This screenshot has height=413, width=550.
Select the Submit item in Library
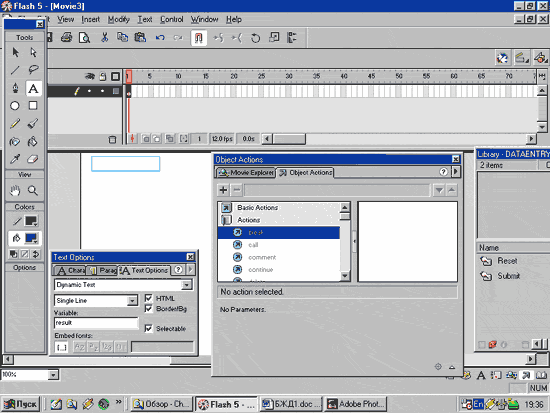509,276
